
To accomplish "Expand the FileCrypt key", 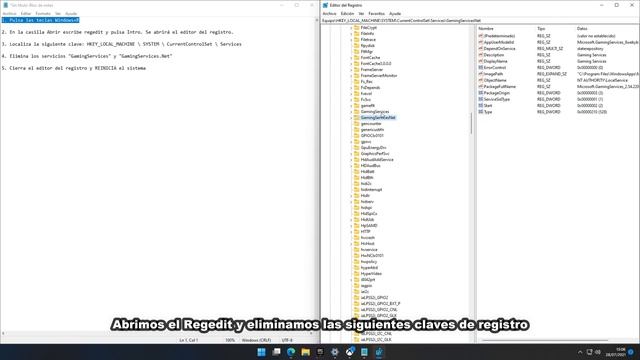I will click(x=351, y=28).
